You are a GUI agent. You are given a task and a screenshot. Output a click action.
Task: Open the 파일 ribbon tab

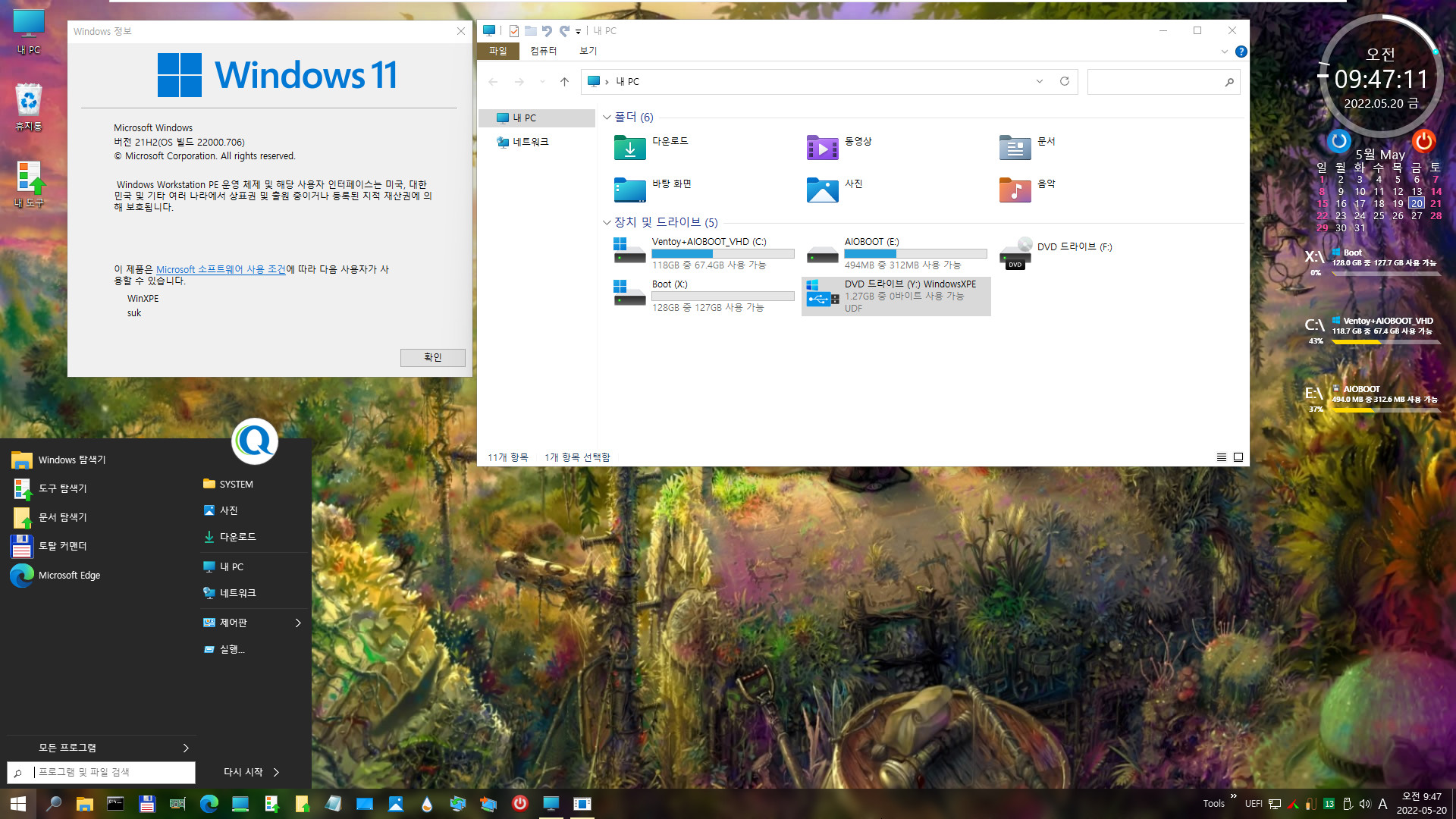click(498, 51)
